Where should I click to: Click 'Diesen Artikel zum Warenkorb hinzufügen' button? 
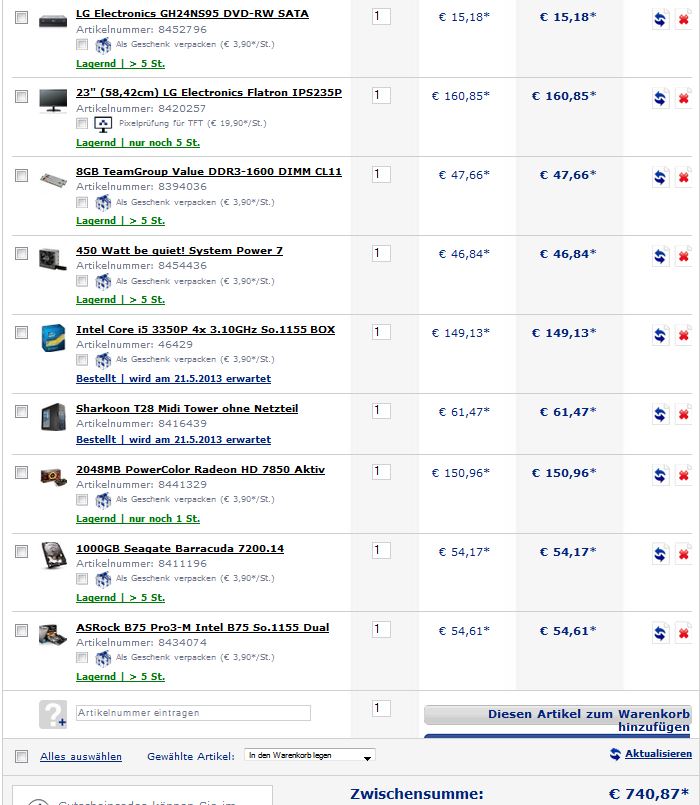[557, 720]
